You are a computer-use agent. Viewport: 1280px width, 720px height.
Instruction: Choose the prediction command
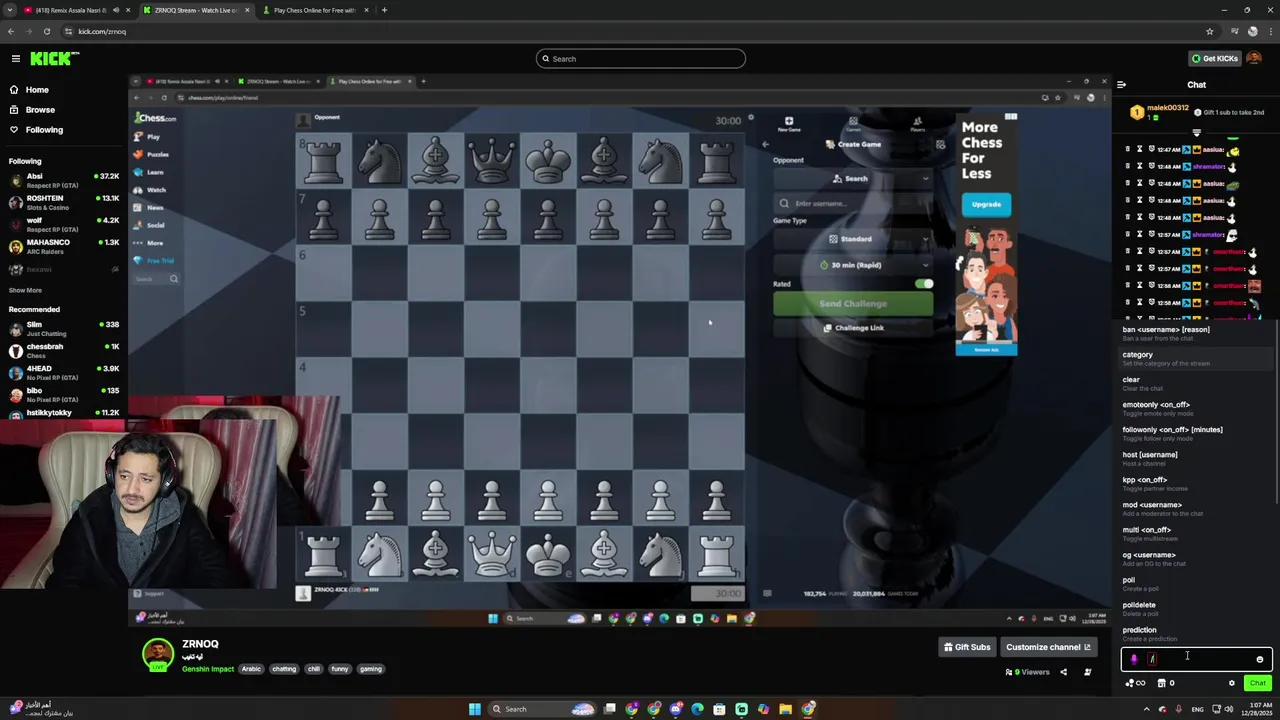click(x=1196, y=633)
